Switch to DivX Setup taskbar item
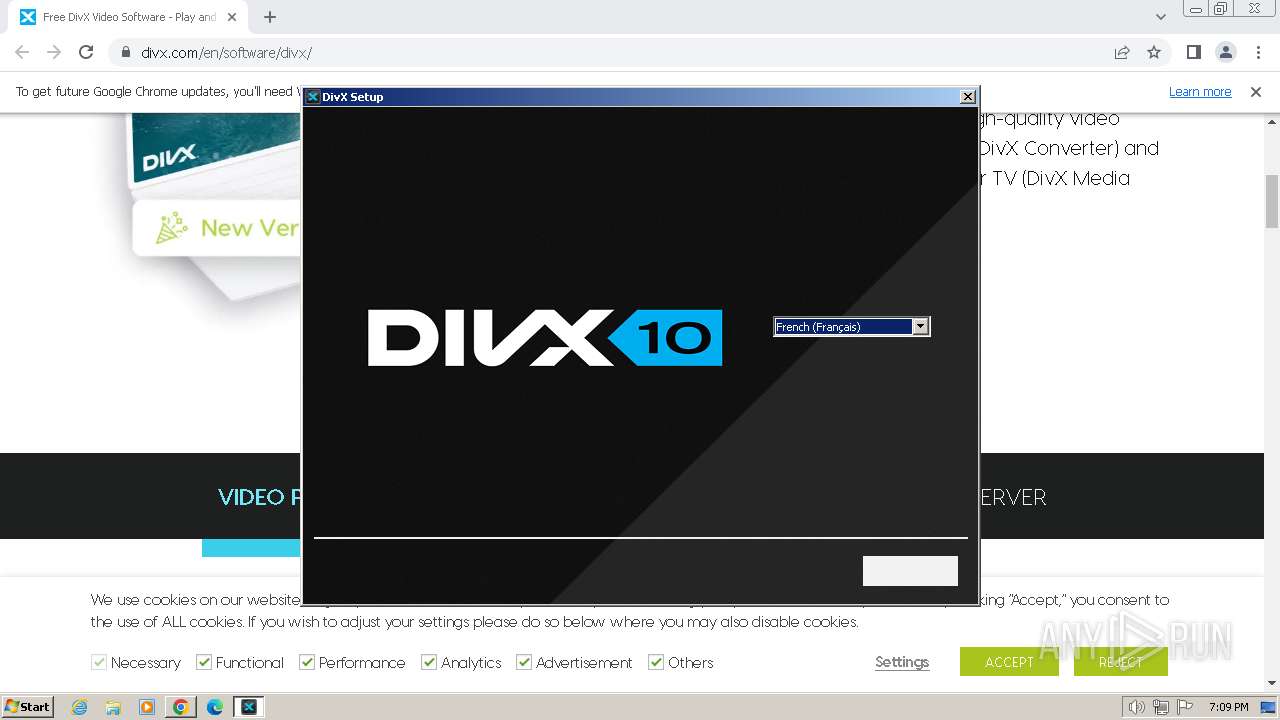 [249, 707]
